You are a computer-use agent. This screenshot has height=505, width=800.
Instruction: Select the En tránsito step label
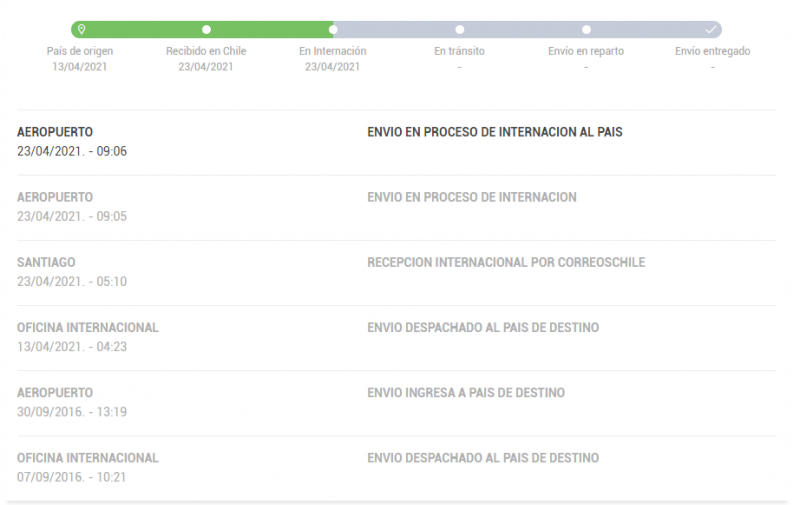(459, 51)
